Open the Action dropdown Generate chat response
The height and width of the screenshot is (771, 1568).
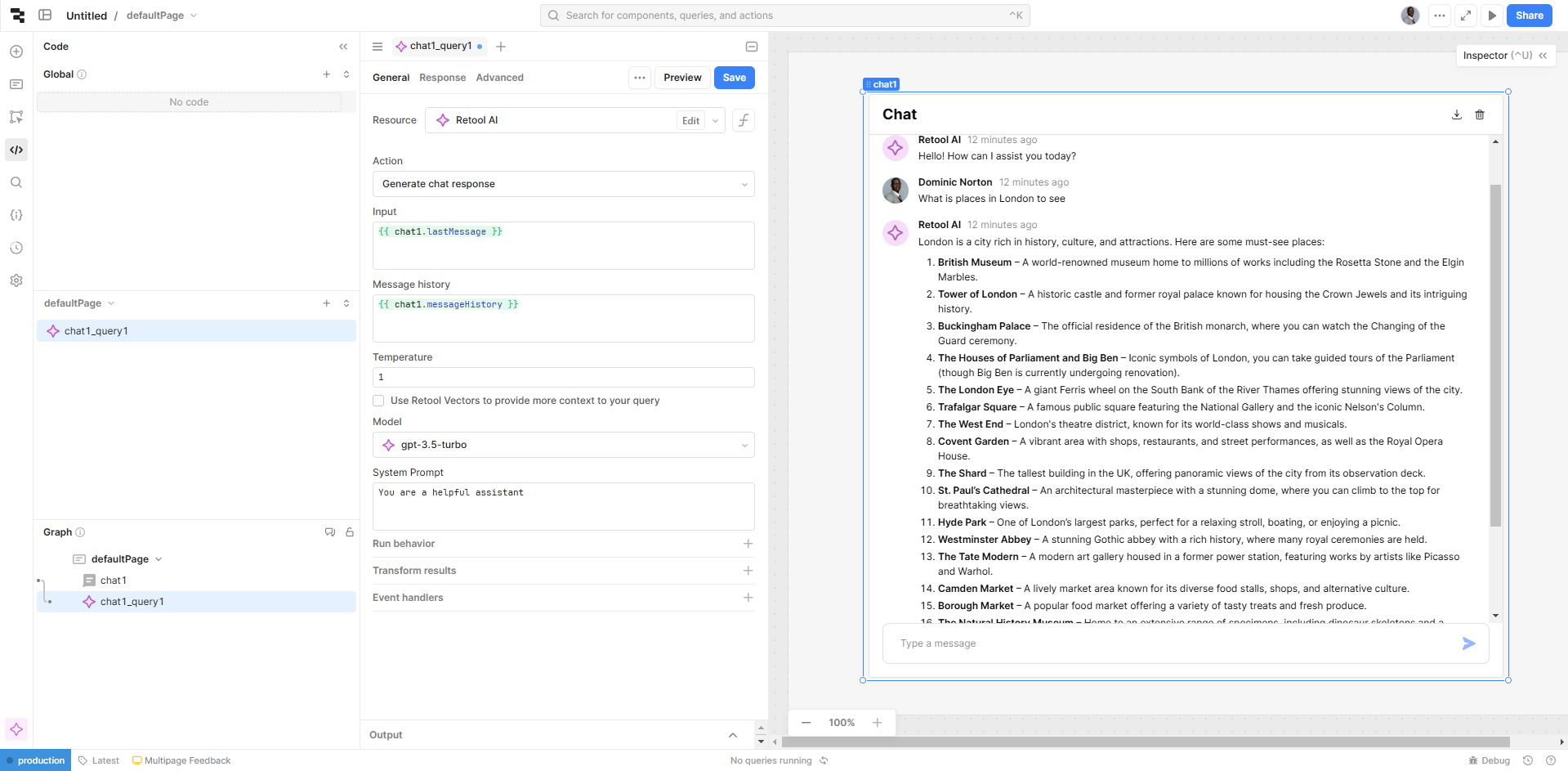564,184
